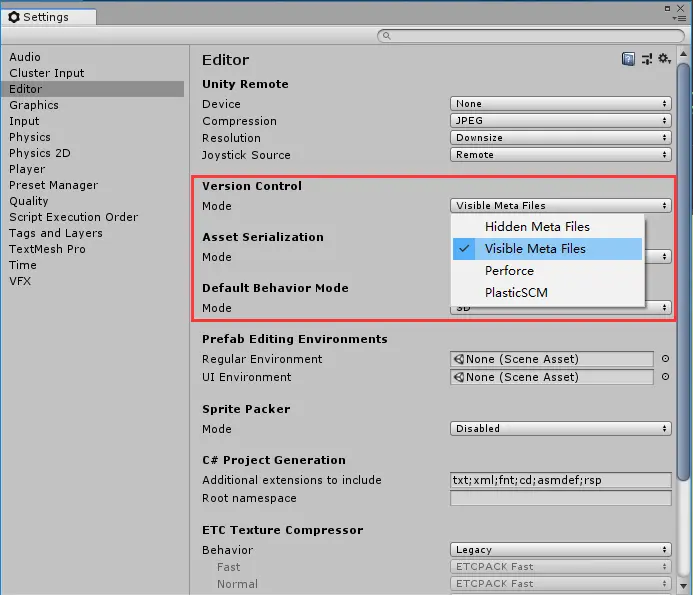The height and width of the screenshot is (595, 693).
Task: Open the Fast ETCPACK Fast dropdown
Action: pyautogui.click(x=560, y=566)
